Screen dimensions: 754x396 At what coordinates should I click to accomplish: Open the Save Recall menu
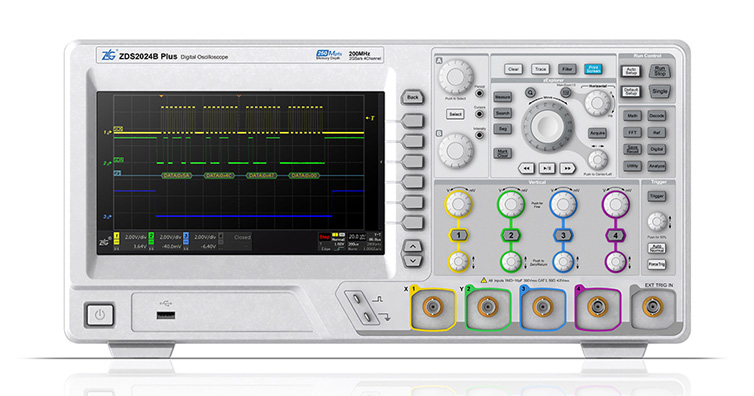pyautogui.click(x=632, y=149)
